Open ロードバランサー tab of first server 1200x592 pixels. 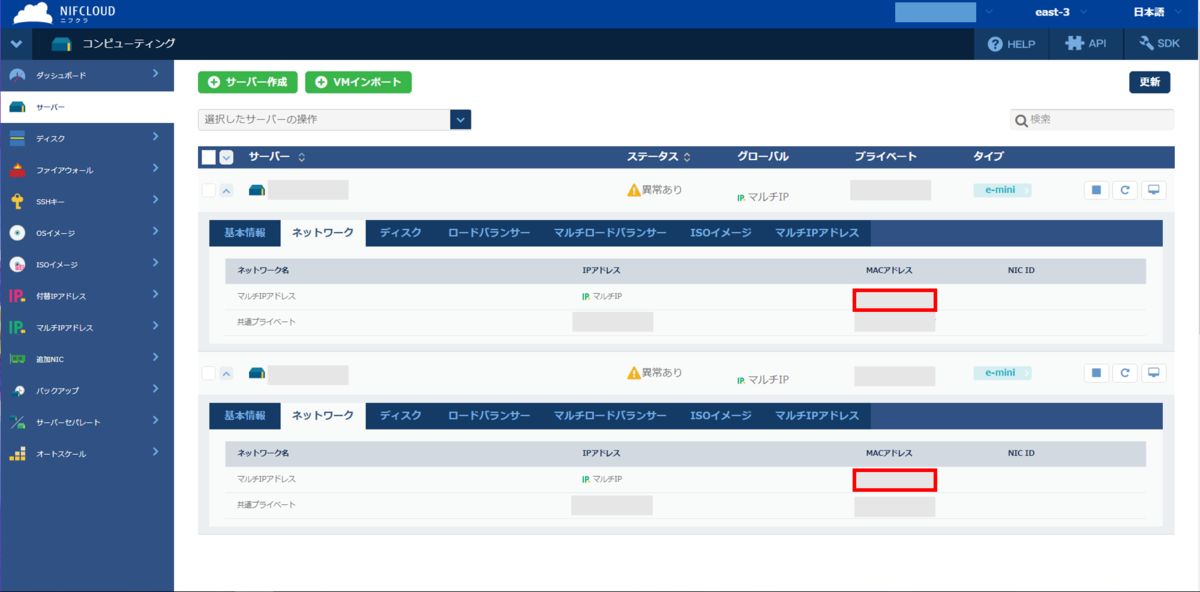click(x=489, y=233)
